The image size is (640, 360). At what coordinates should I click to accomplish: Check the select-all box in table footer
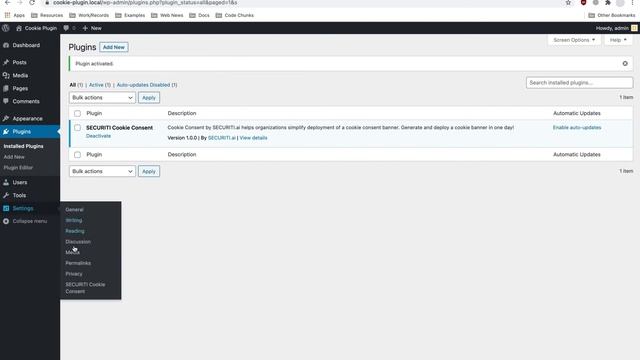click(78, 155)
